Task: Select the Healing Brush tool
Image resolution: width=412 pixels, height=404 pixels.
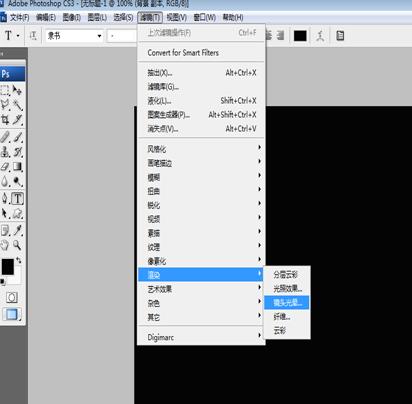Action: point(5,137)
